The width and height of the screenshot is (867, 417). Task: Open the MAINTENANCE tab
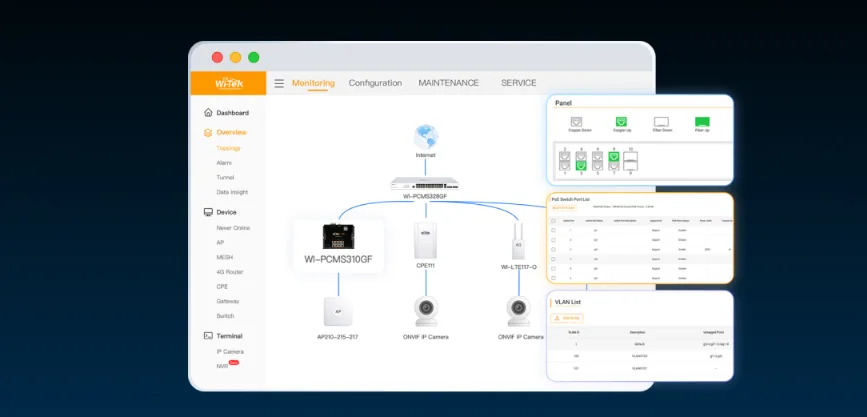[448, 83]
